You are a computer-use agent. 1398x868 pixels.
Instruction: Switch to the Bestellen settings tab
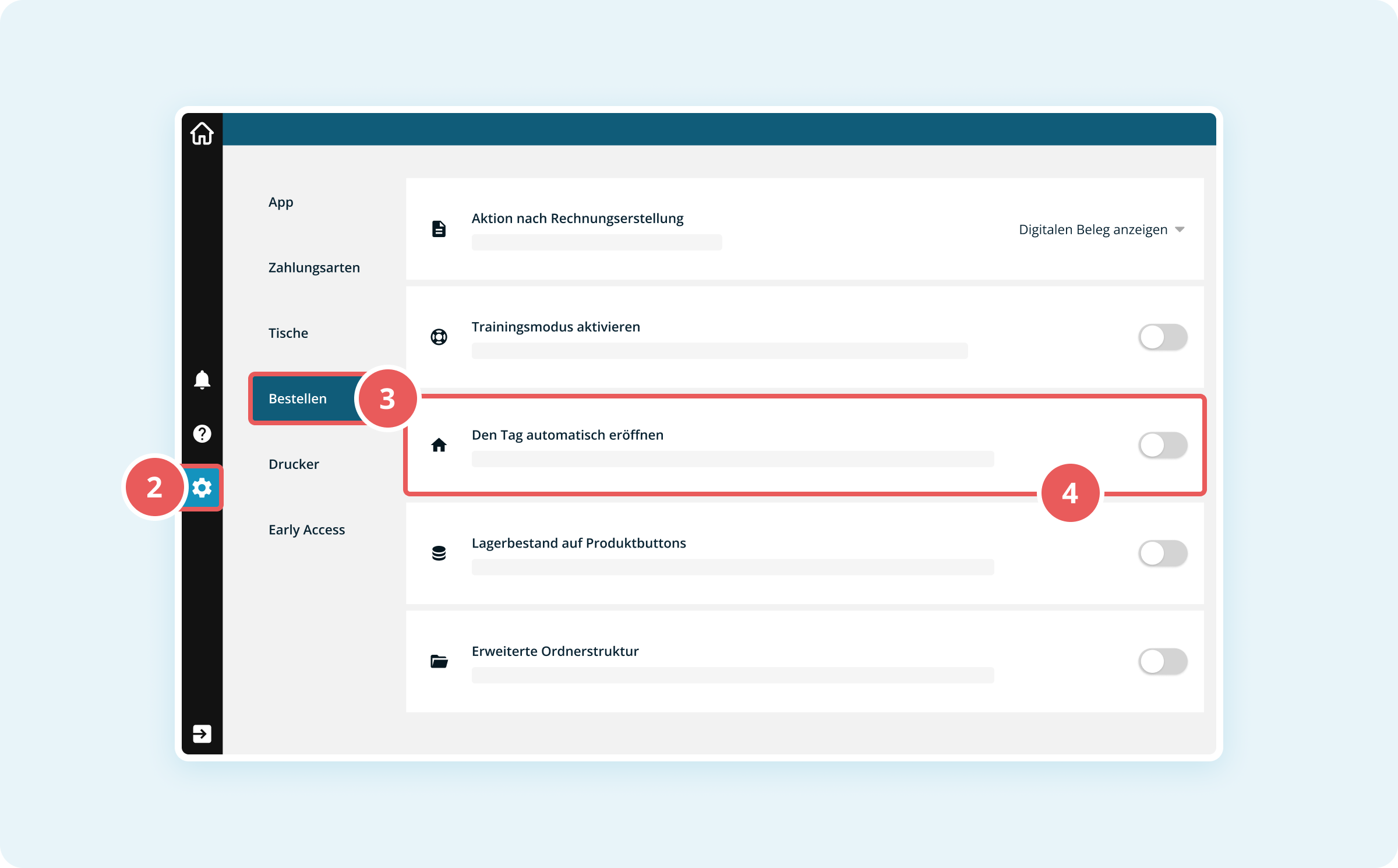pyautogui.click(x=298, y=398)
